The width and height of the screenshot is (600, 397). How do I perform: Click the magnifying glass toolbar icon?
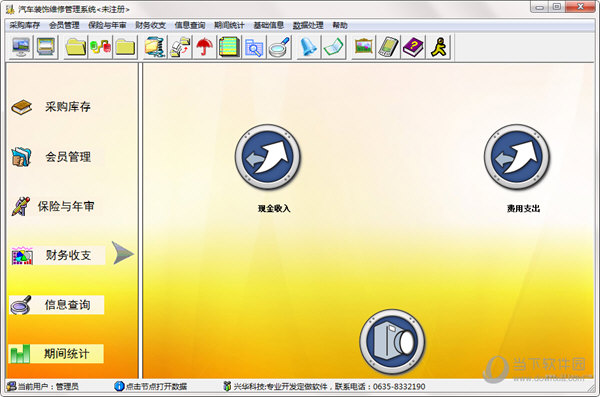click(x=280, y=47)
